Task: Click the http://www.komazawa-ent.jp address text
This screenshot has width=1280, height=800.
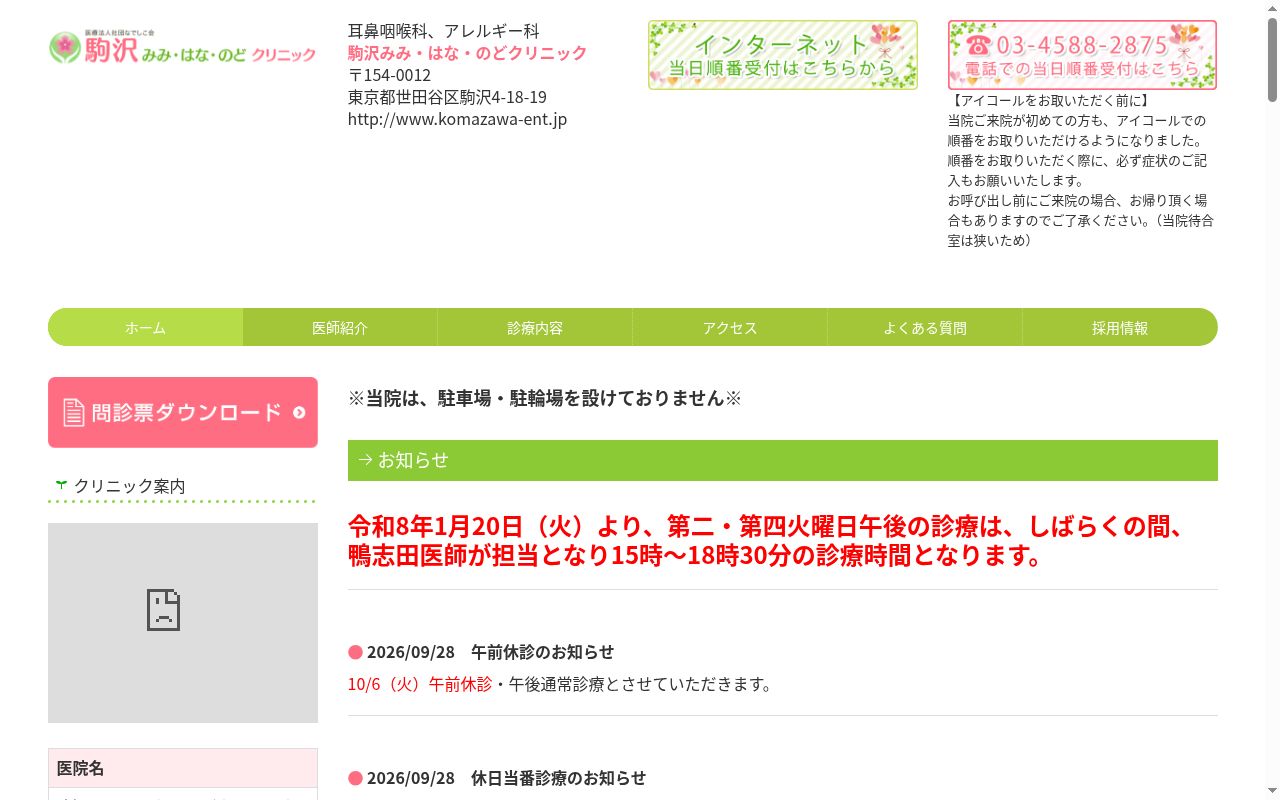Action: (458, 119)
